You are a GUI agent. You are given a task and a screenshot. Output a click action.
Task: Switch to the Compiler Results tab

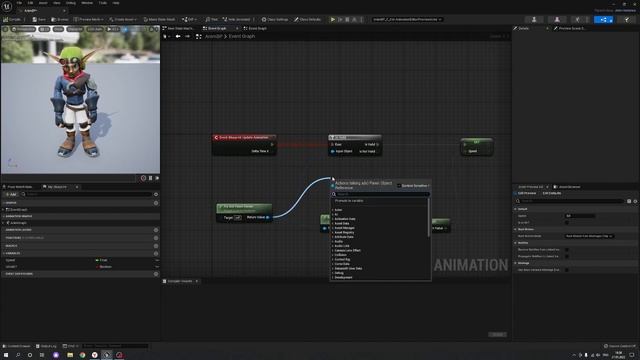click(180, 281)
